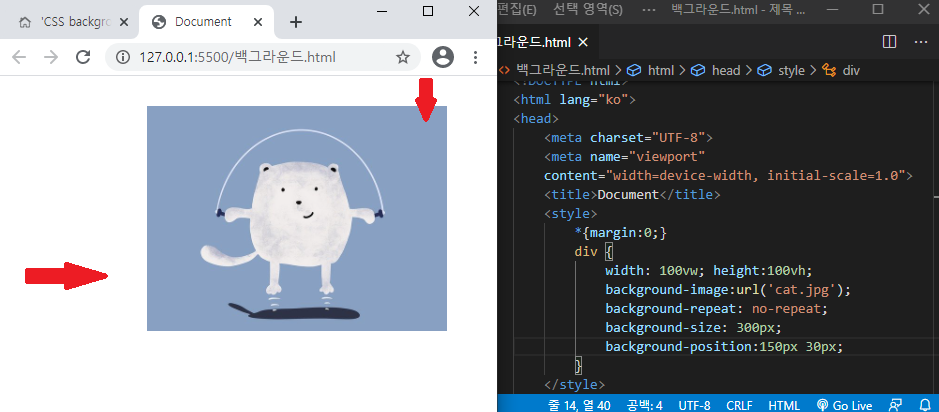
Task: Open a new Chrome tab with plus
Action: coord(296,22)
